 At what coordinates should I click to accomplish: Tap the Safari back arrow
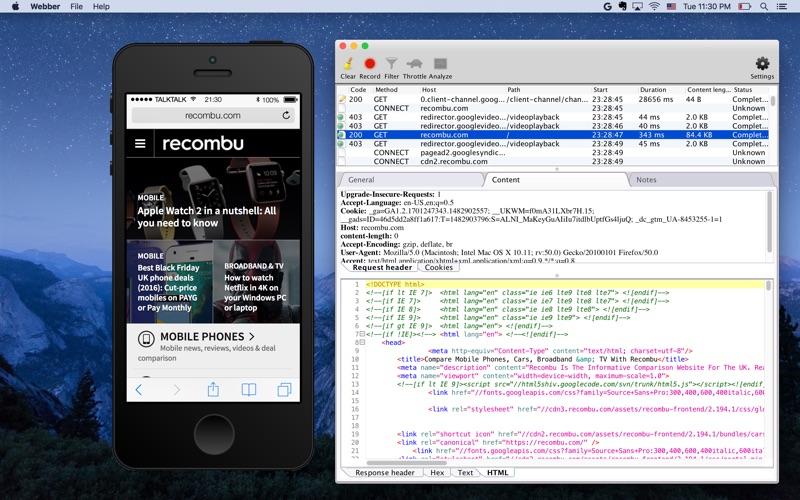pos(138,390)
